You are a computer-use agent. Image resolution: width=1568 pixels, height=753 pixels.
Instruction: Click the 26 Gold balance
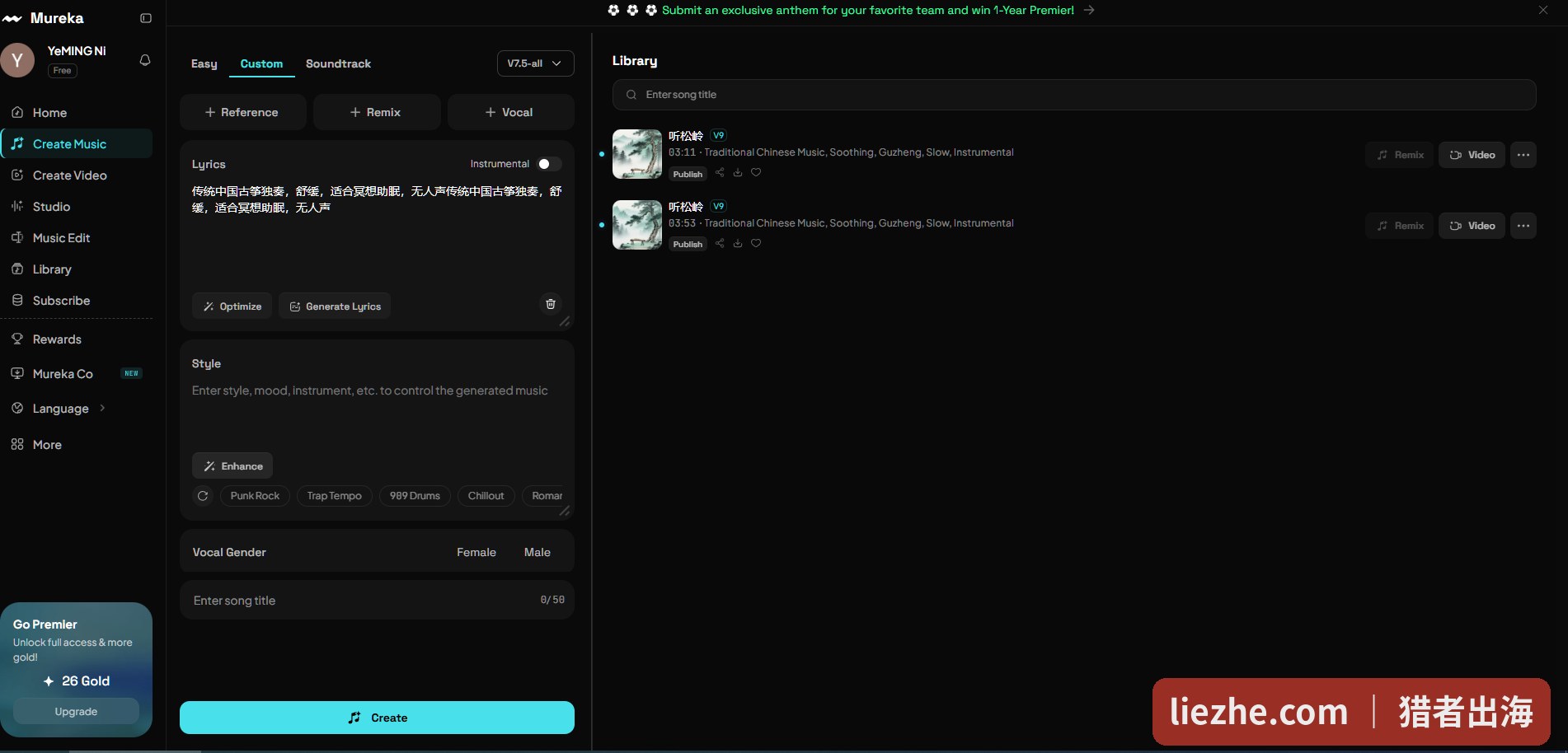tap(76, 681)
